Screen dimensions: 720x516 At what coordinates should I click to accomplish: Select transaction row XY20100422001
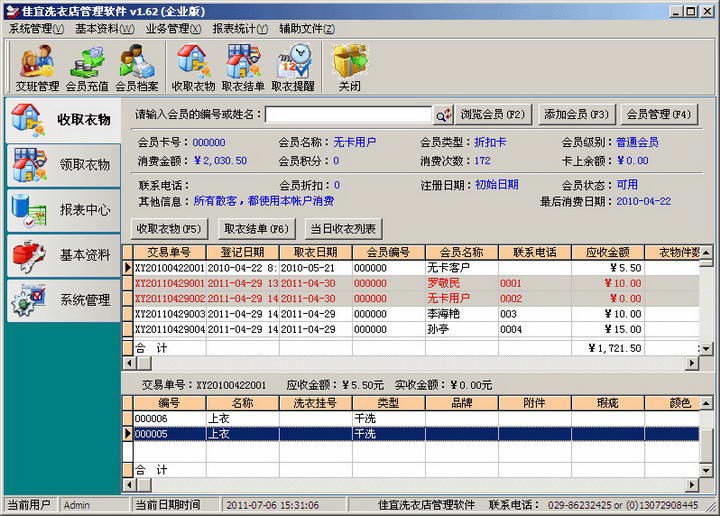411,268
